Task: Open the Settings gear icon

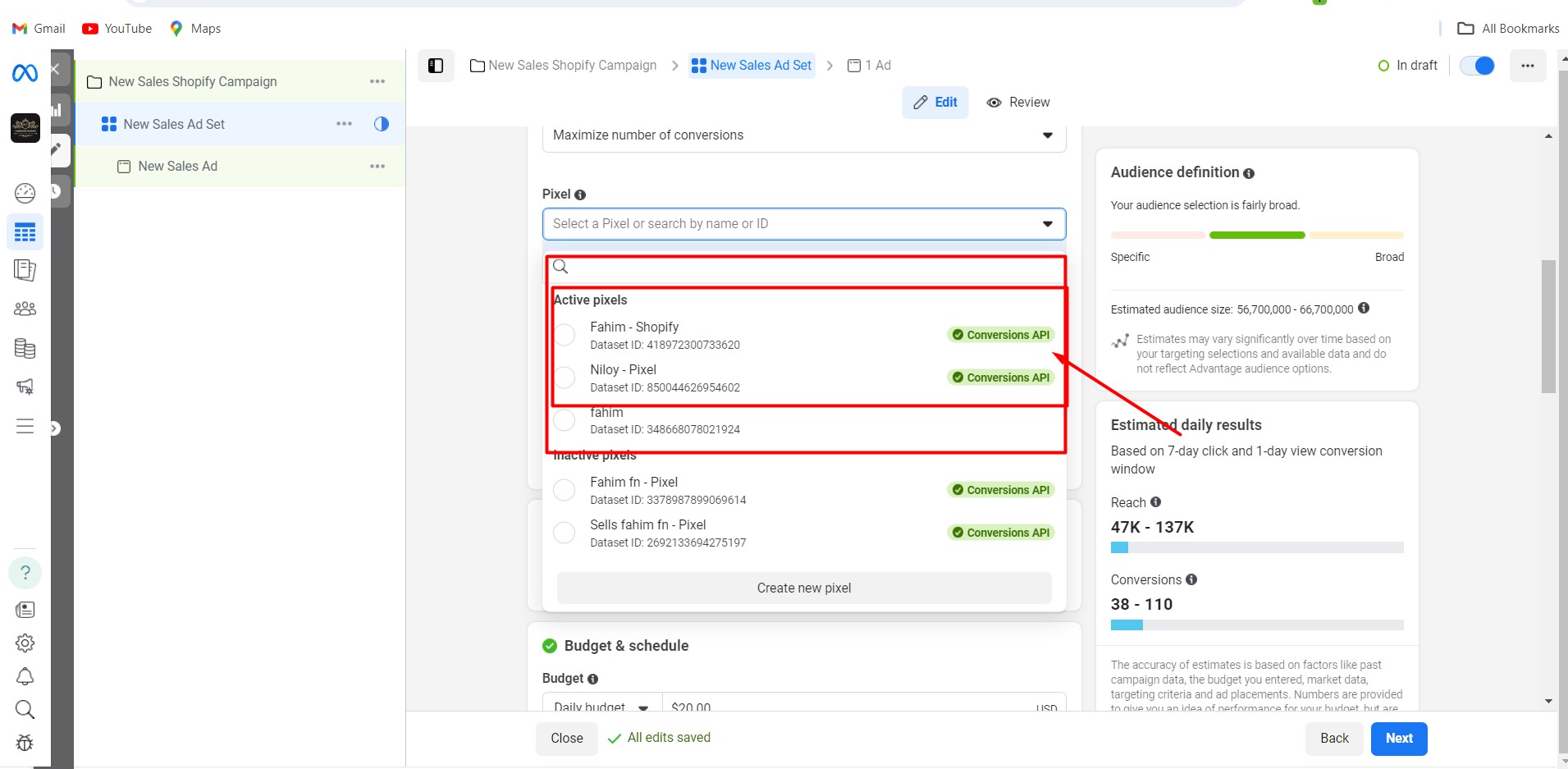Action: 25,643
